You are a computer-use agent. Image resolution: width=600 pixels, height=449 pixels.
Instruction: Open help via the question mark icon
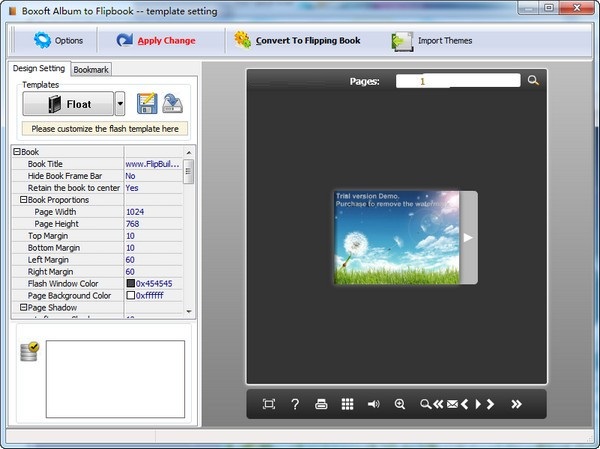click(295, 404)
